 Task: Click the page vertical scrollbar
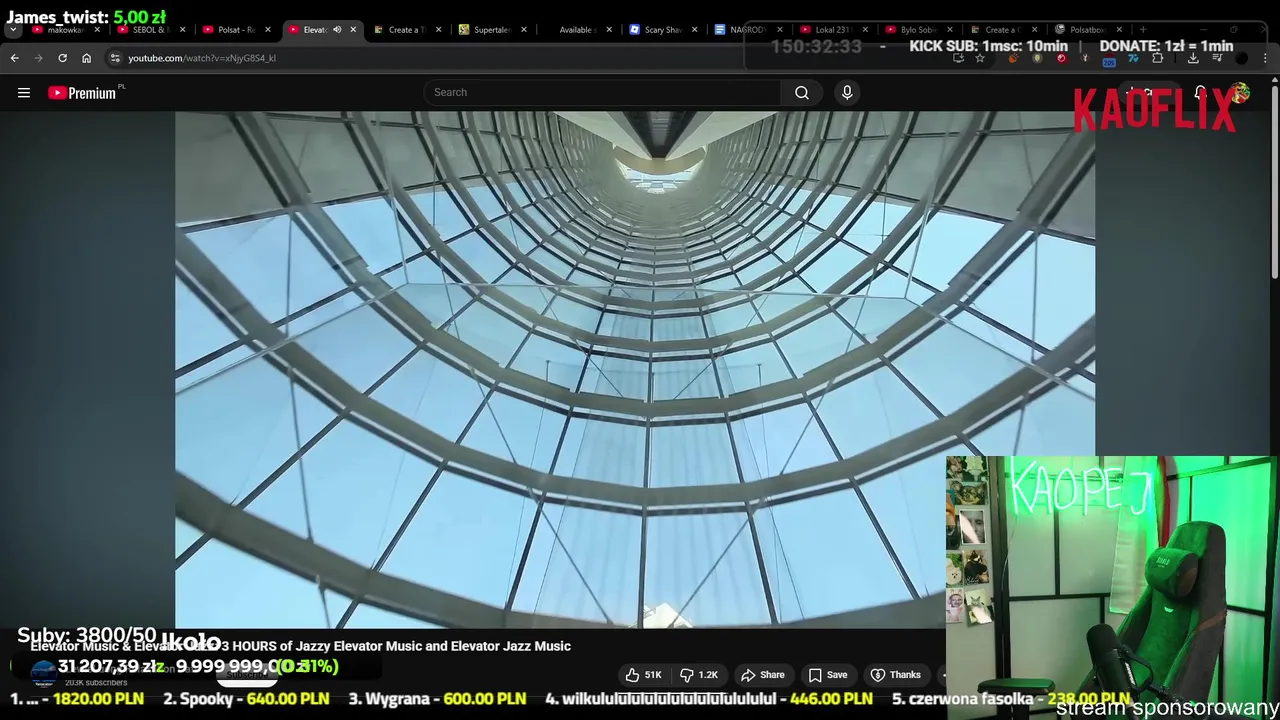pos(1274,180)
